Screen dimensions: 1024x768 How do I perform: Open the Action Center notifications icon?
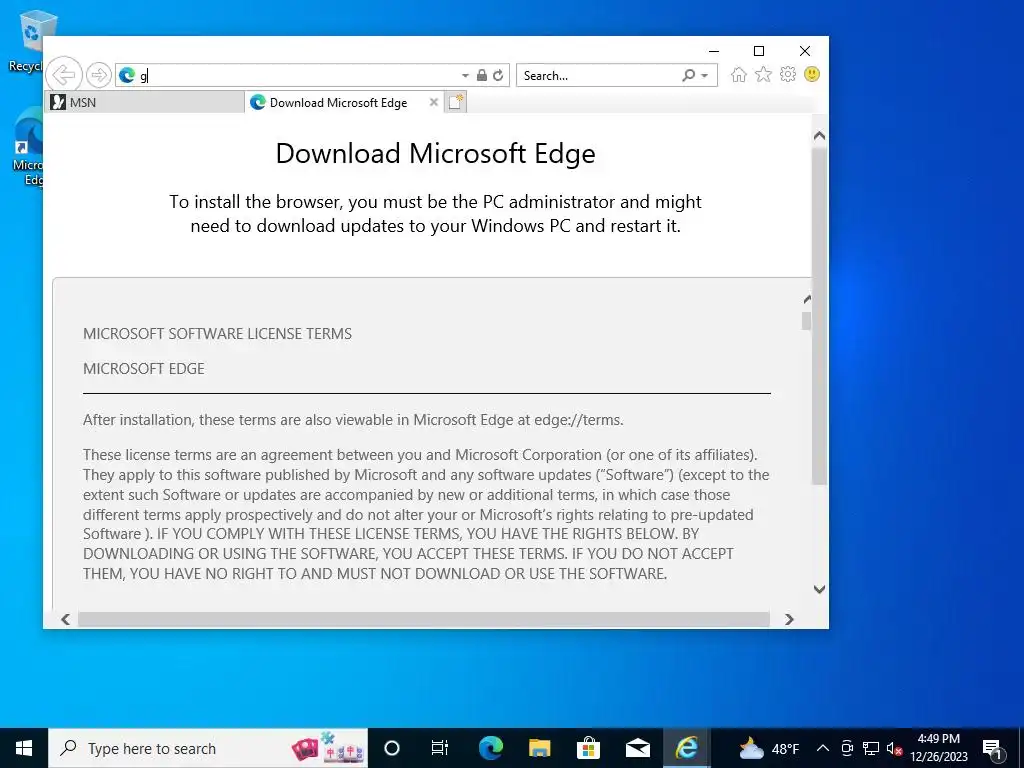[993, 748]
